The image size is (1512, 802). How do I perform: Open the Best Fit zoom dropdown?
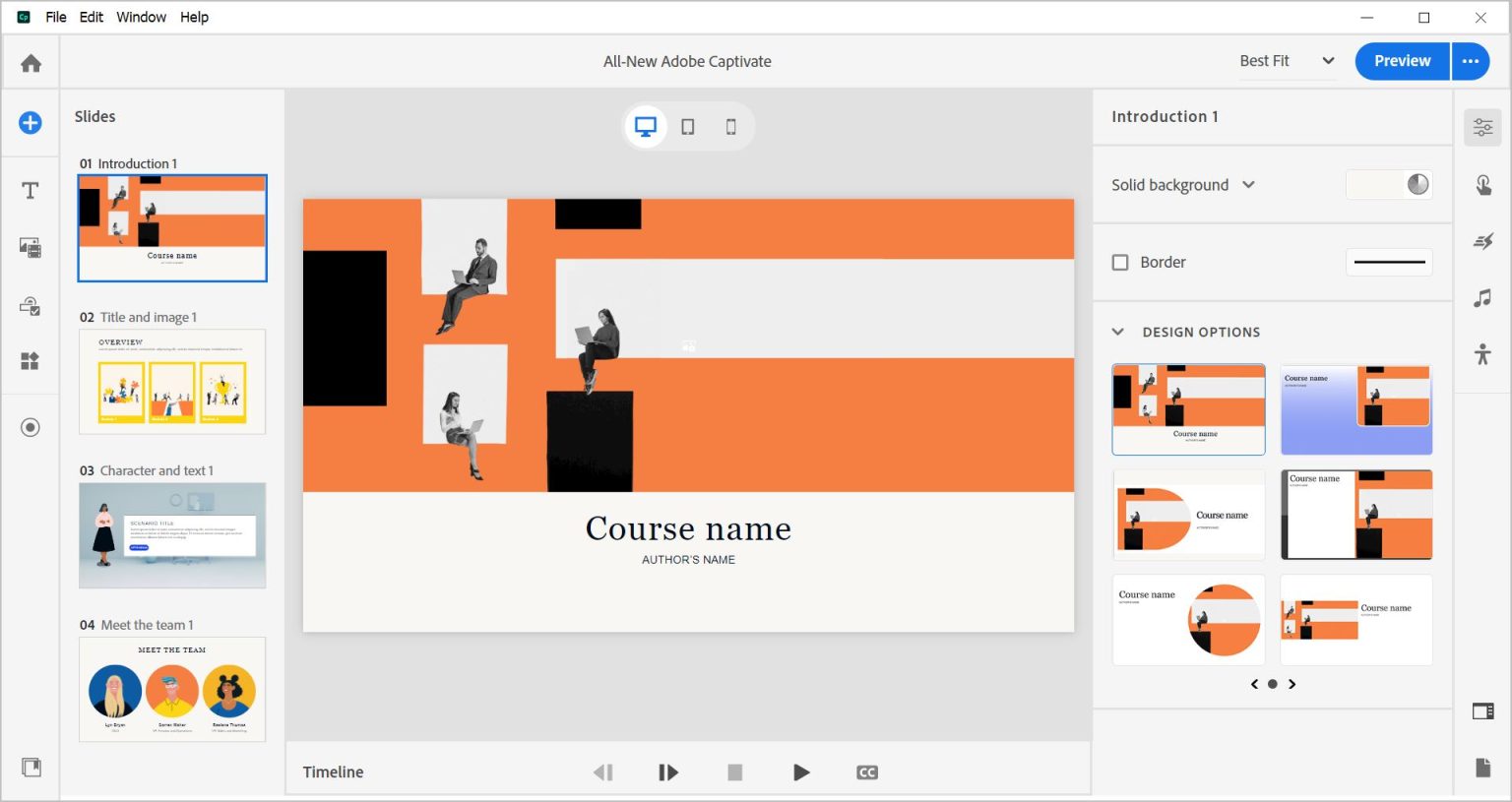click(1286, 60)
